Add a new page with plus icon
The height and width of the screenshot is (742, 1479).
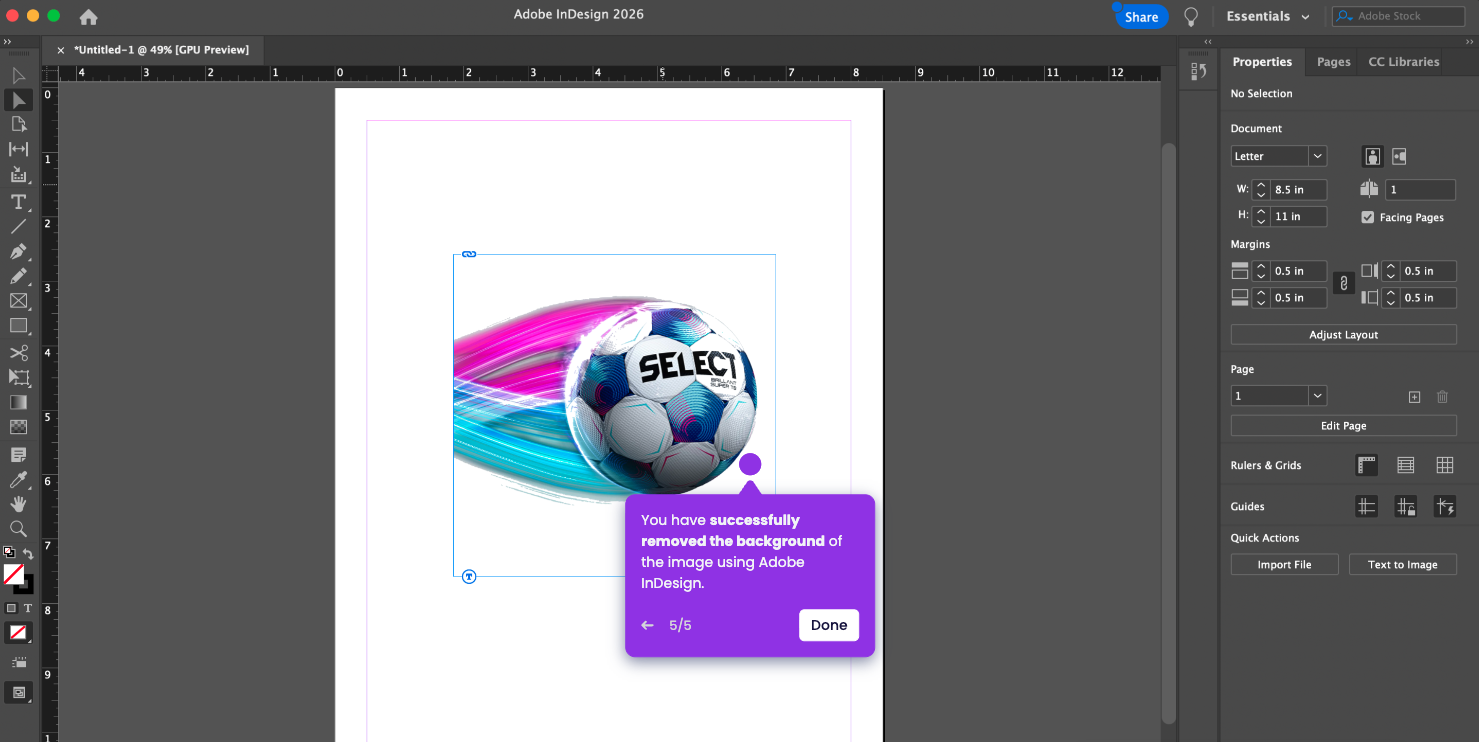coord(1414,397)
